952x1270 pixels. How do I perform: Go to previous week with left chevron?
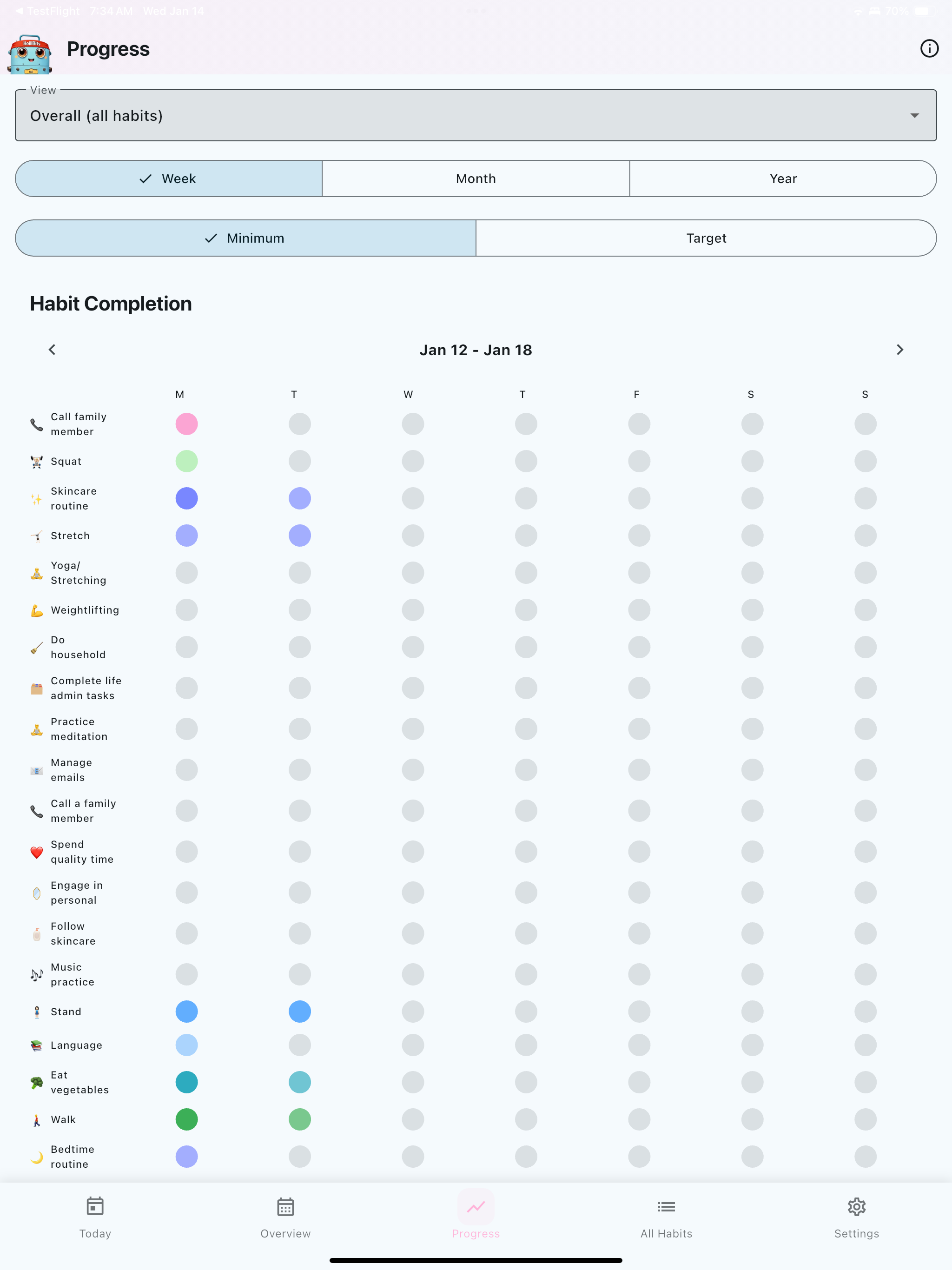pos(52,350)
